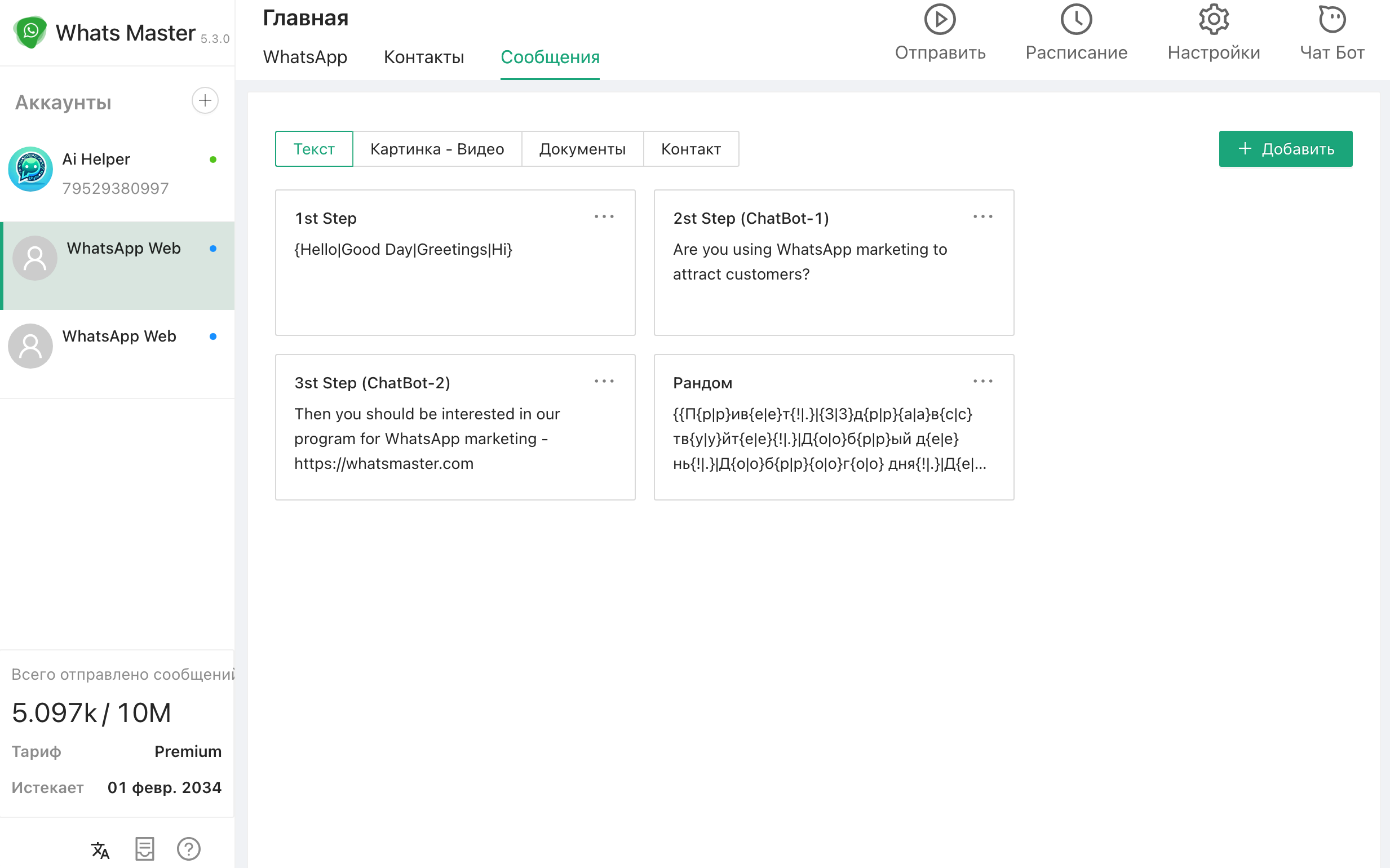Open options menu for 1st Step card

coord(604,217)
